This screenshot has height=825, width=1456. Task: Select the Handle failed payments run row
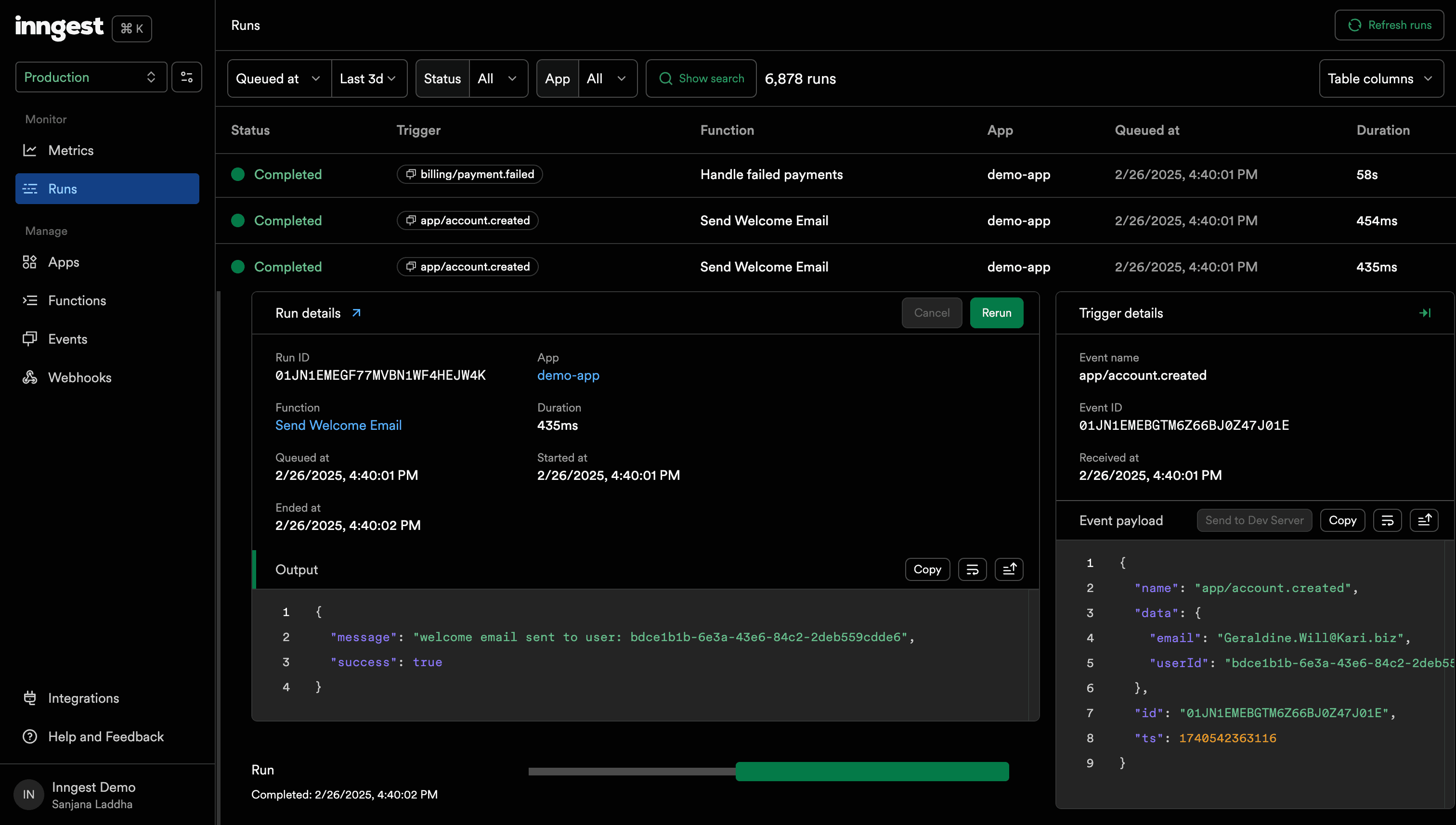pyautogui.click(x=835, y=175)
